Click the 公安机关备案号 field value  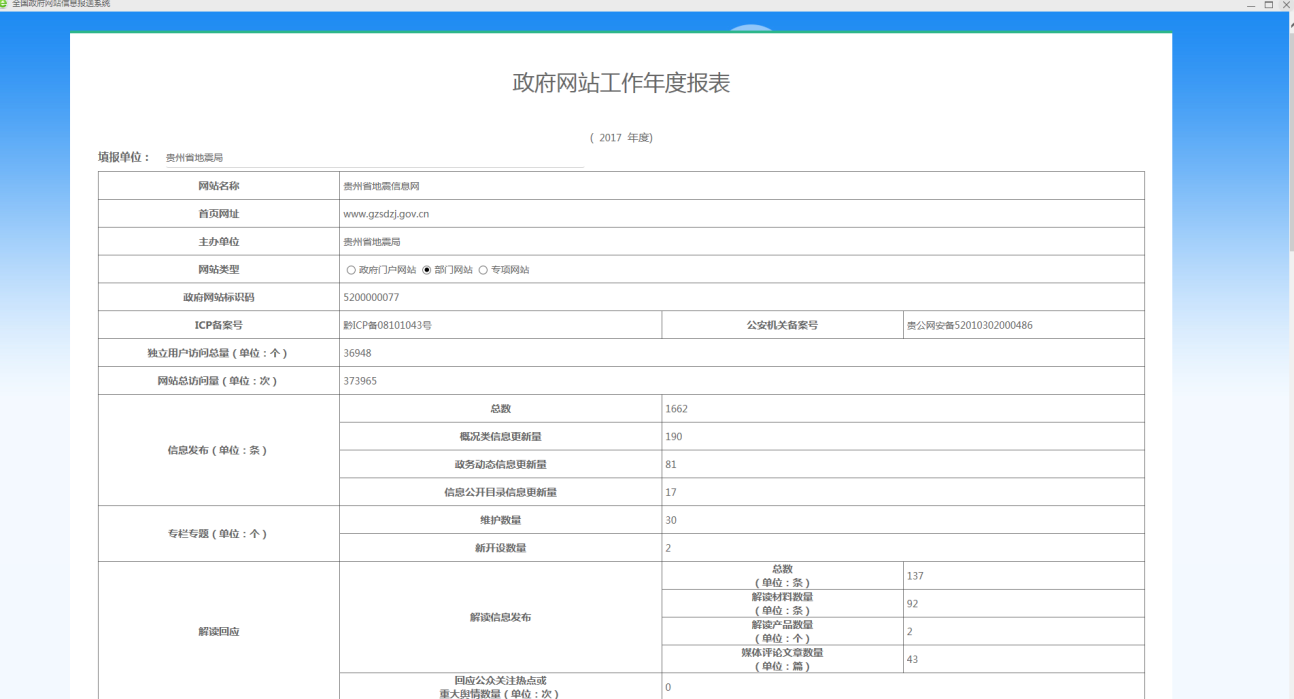pos(1023,325)
